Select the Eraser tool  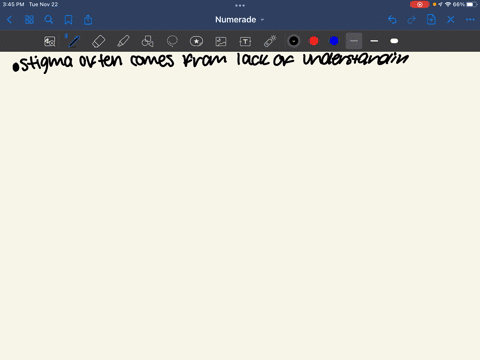click(x=99, y=41)
